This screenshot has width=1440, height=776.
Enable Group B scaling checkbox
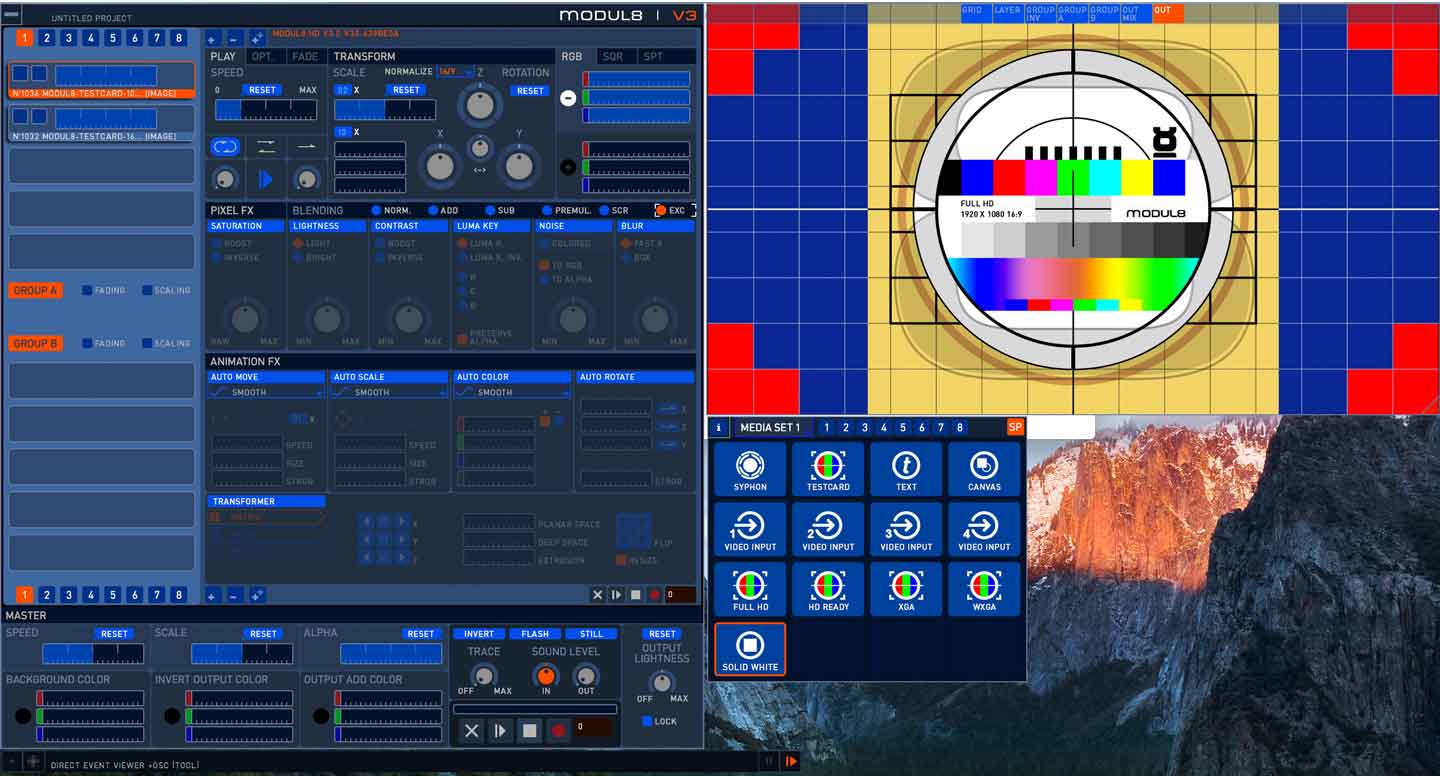[x=147, y=343]
